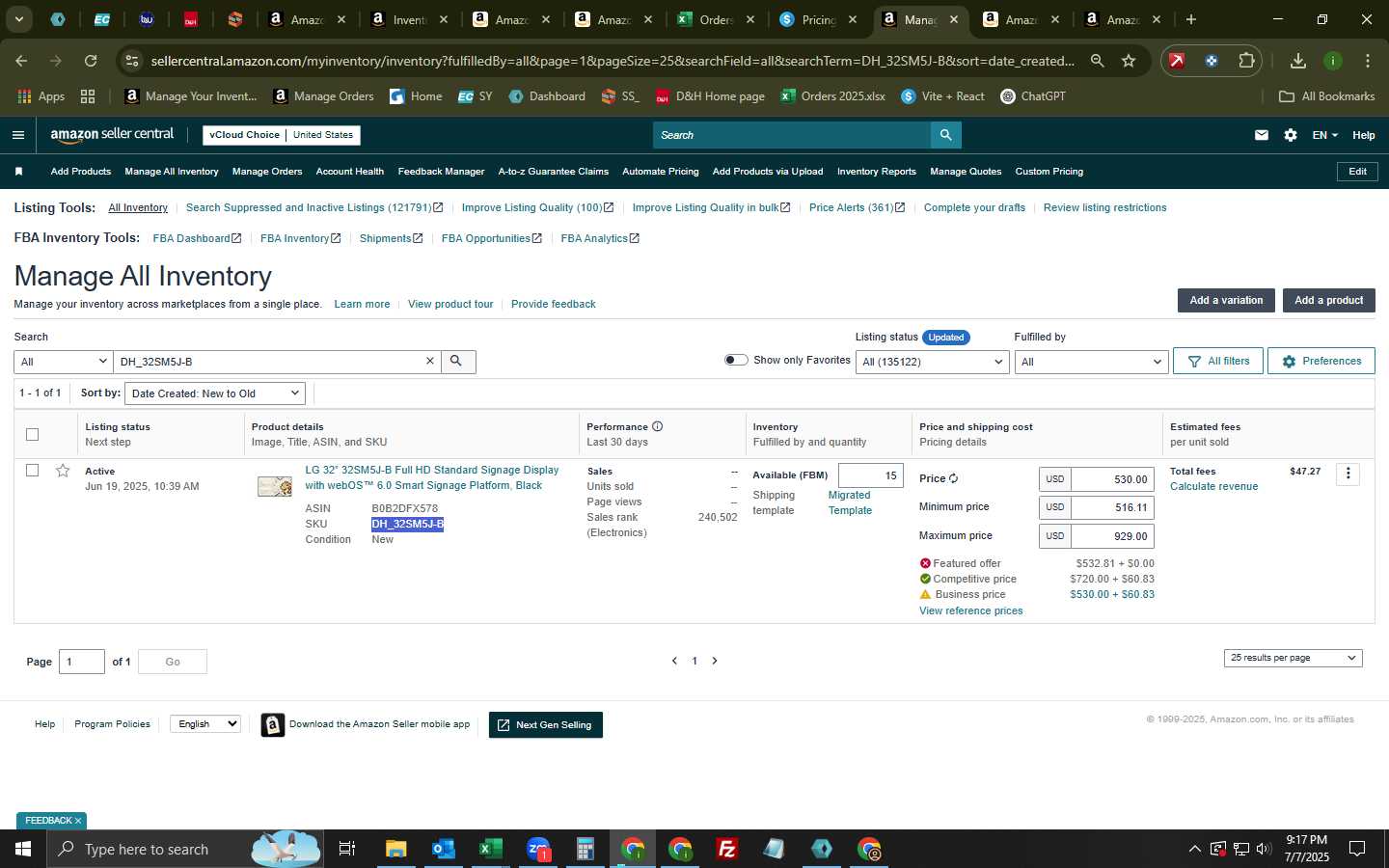Reload the browser page
This screenshot has height=868, width=1389.
(x=91, y=61)
